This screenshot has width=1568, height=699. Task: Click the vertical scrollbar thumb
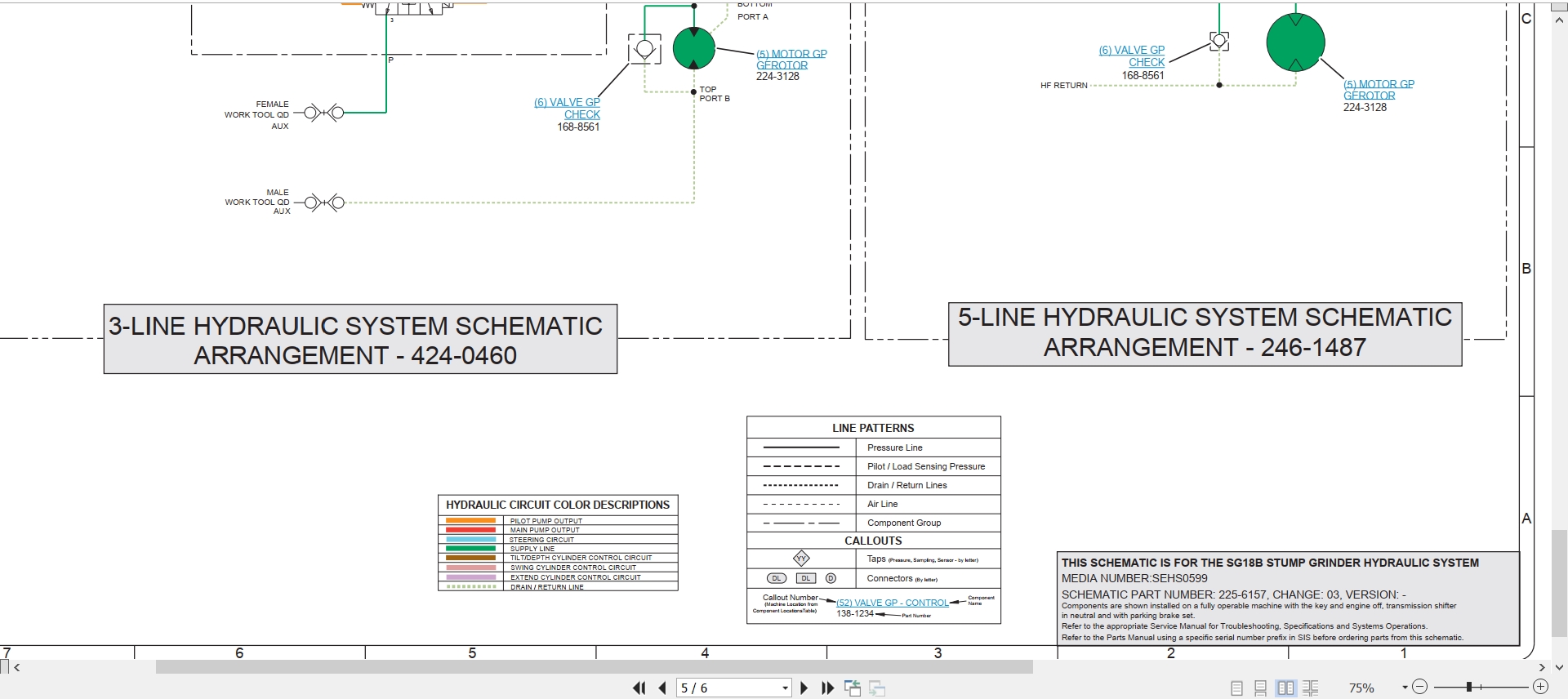coord(1560,581)
